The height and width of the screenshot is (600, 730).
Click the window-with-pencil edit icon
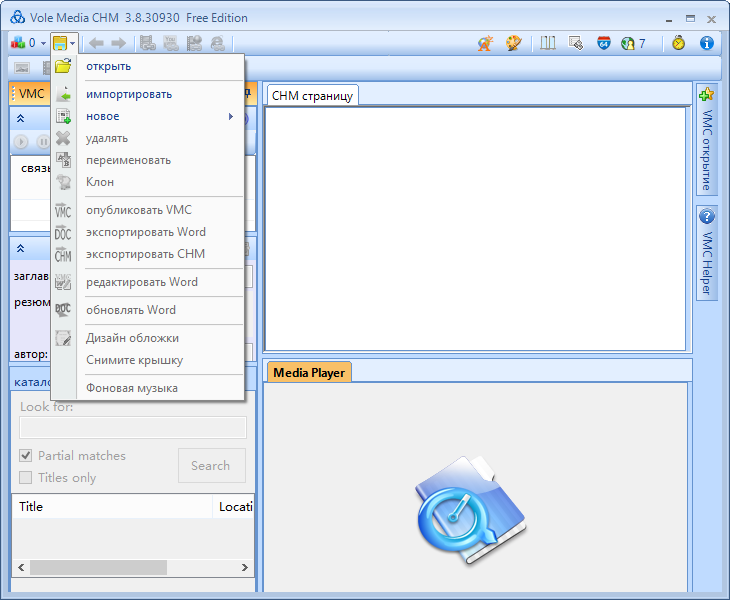point(575,43)
